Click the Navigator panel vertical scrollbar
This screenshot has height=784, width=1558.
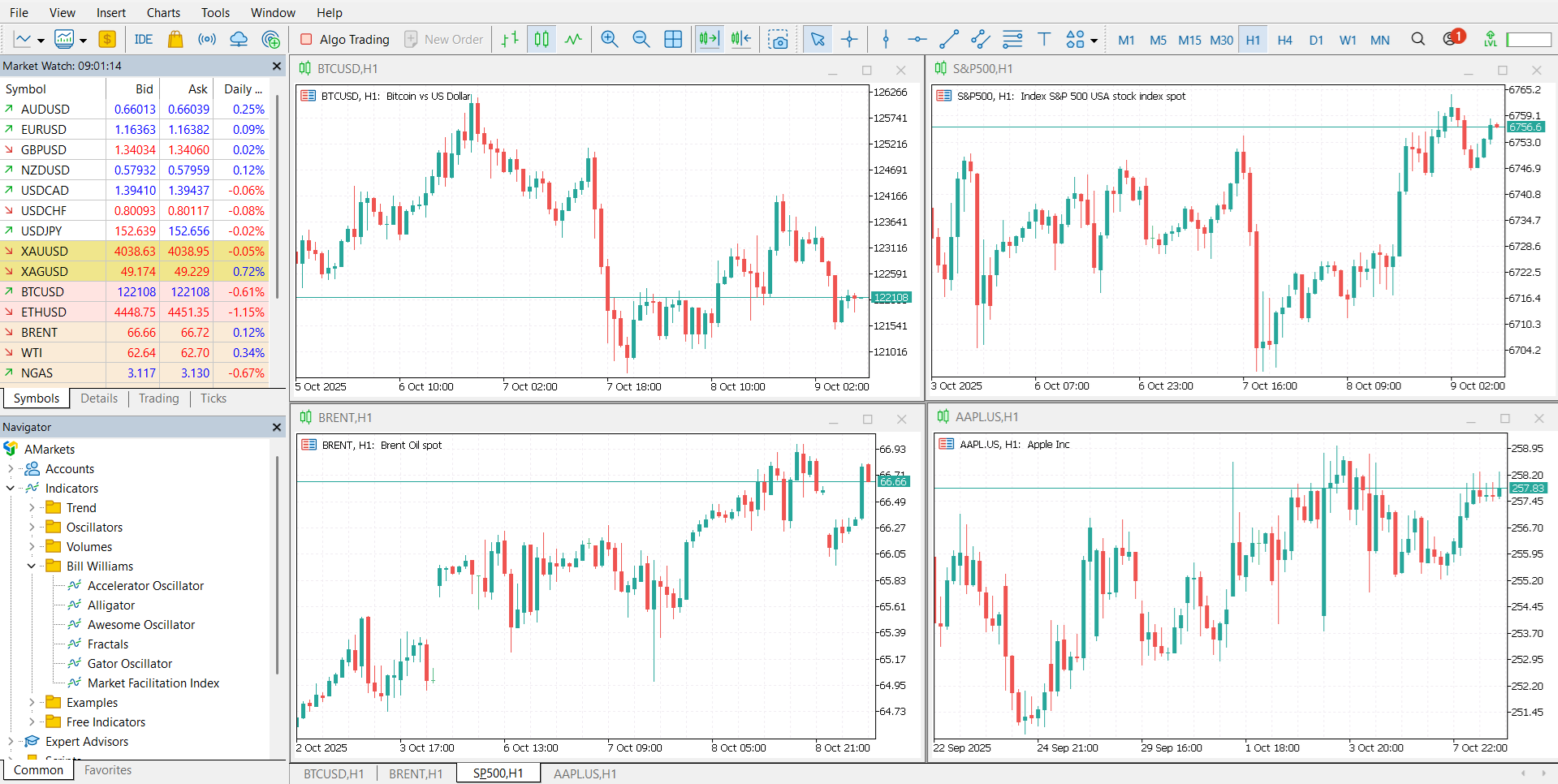(277, 564)
